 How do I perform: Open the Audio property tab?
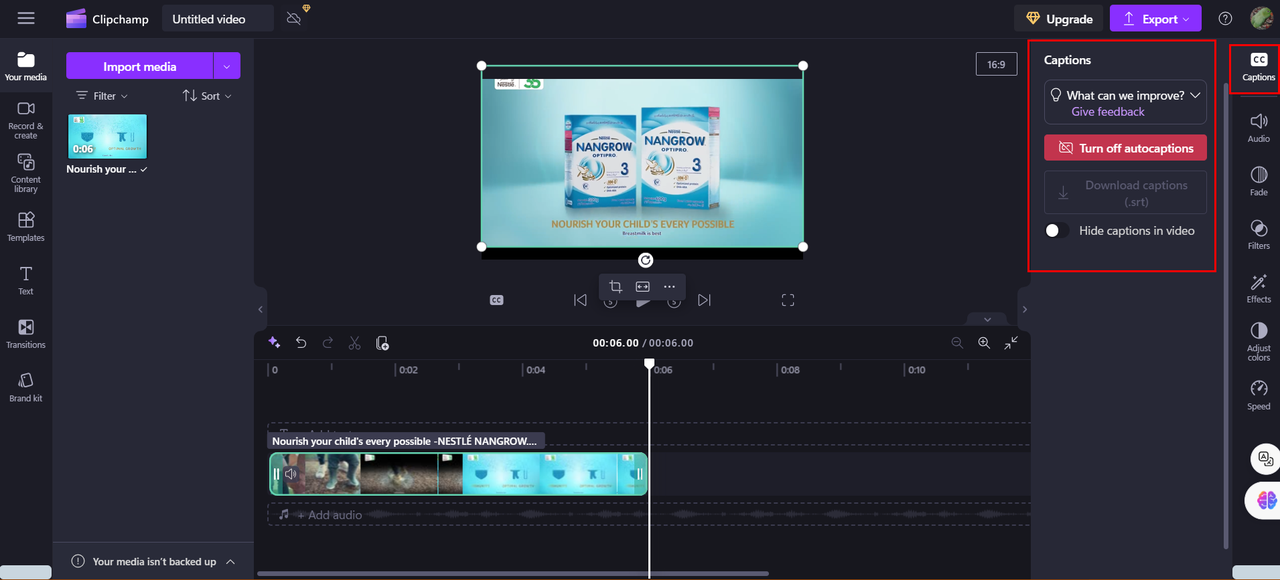(x=1259, y=128)
